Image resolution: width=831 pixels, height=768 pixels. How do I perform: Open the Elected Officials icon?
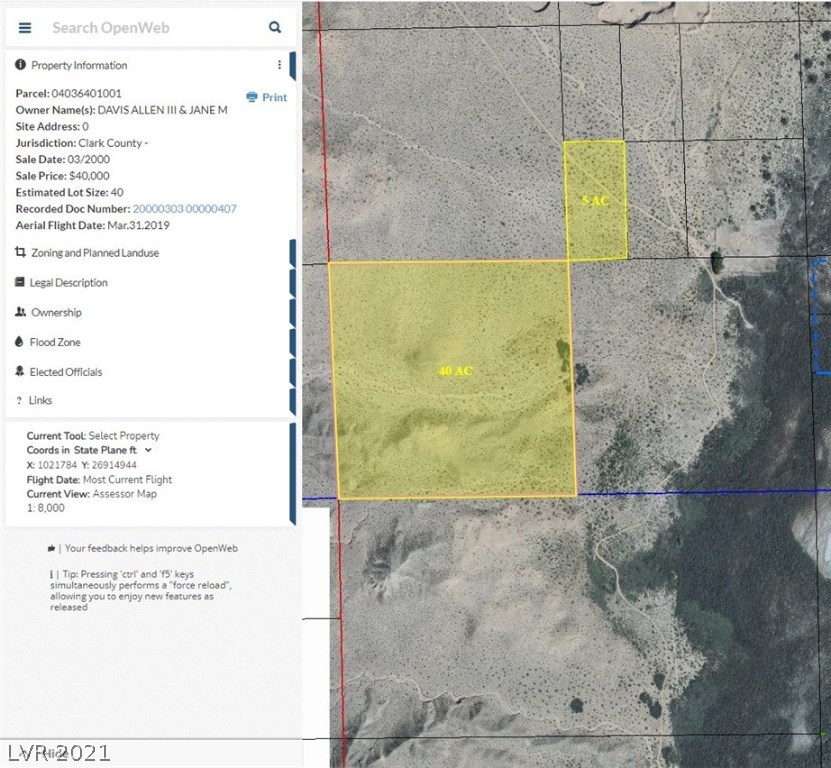coord(18,372)
